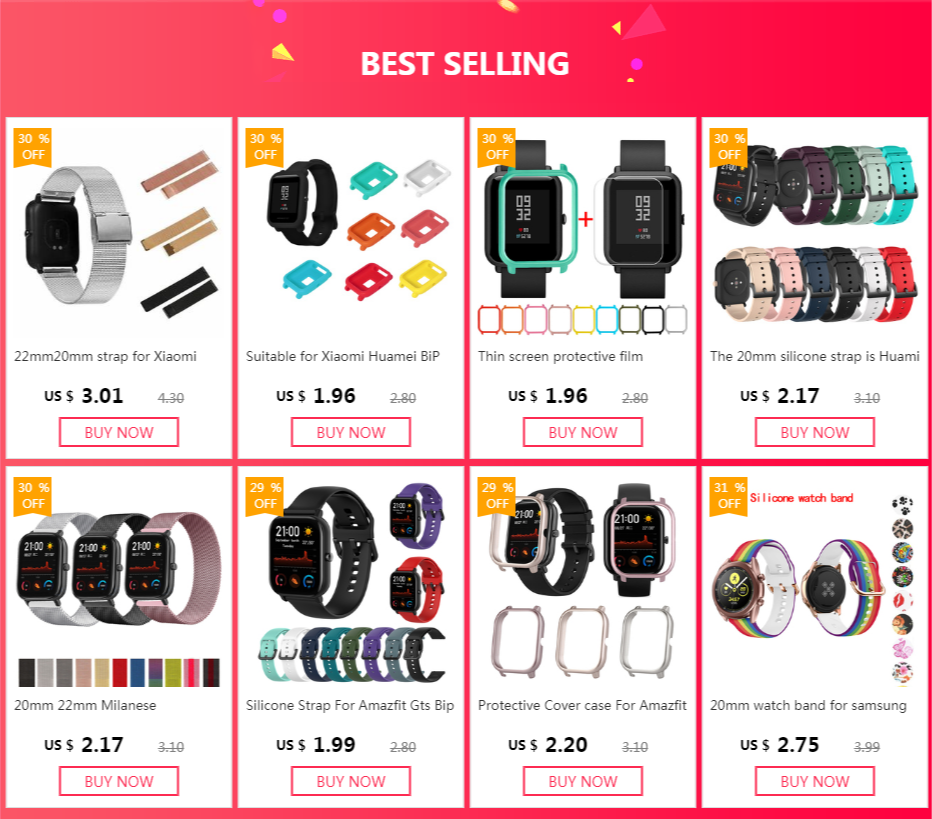Click the 29% OFF badge on Silicone Strap

pyautogui.click(x=265, y=496)
